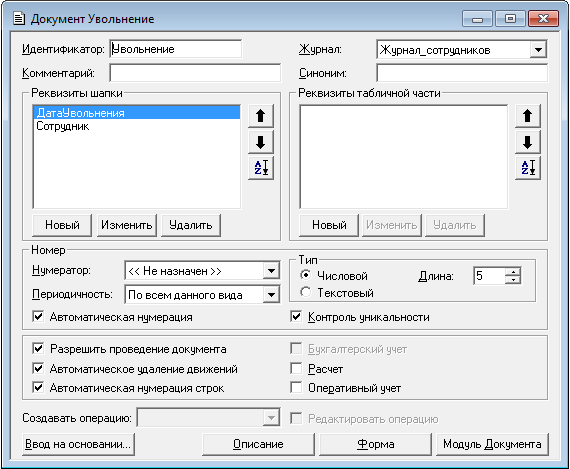Enable Оперативный учет checkbox
The height and width of the screenshot is (469, 570).
coord(296,388)
